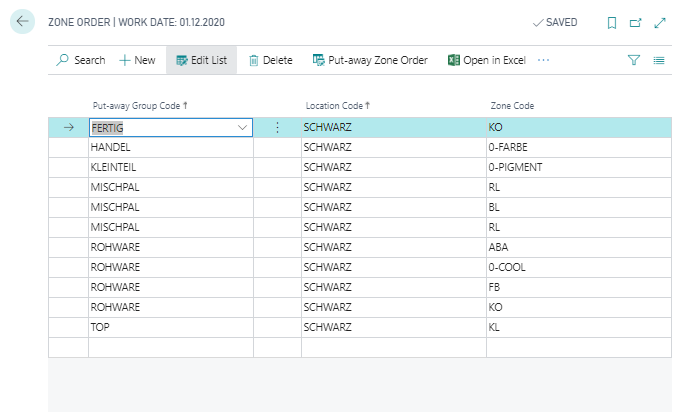The height and width of the screenshot is (412, 691).
Task: Click the FERTIG group code field
Action: pos(171,128)
